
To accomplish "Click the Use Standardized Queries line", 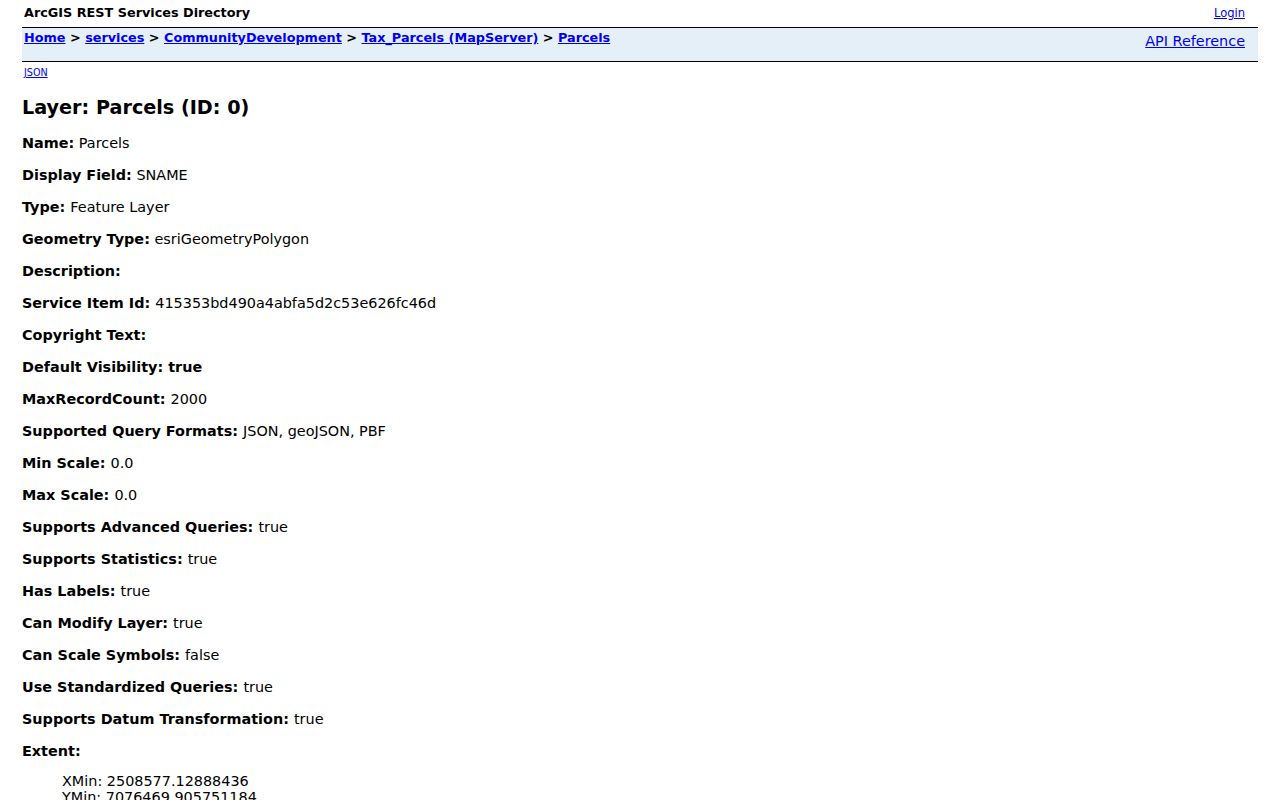I will pos(148,687).
